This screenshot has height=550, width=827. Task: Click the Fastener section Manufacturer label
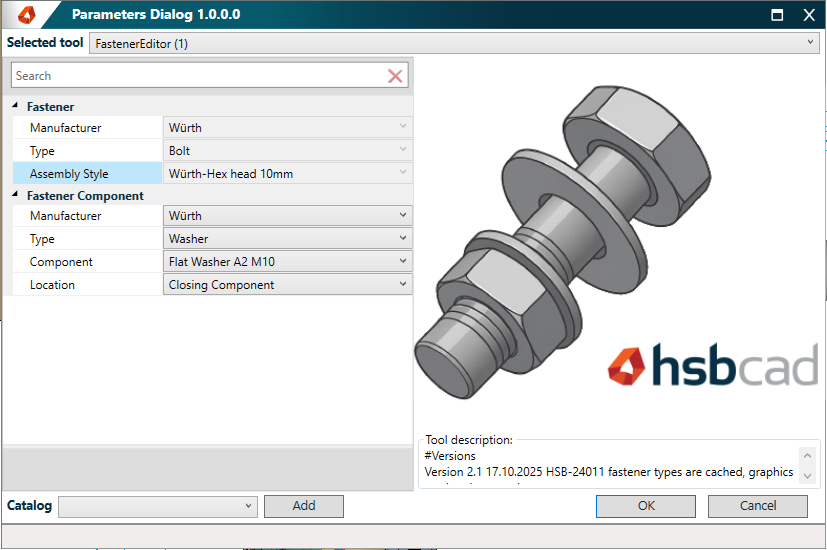(x=65, y=128)
